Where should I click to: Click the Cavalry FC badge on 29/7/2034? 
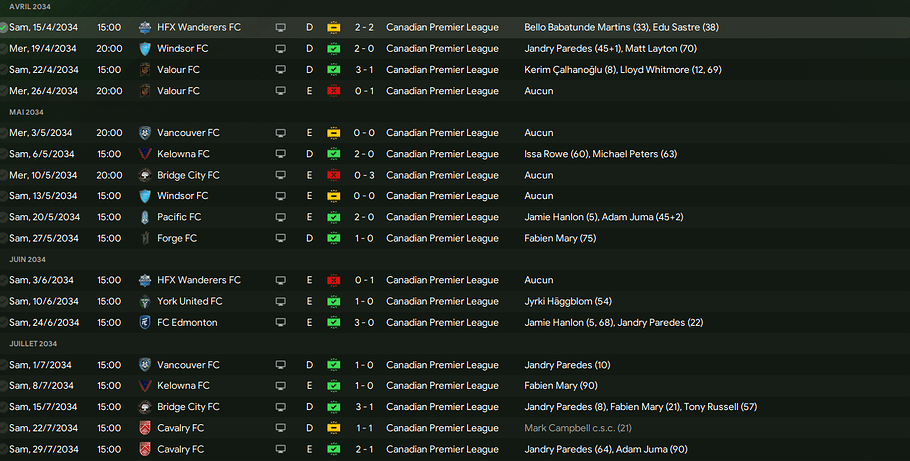[x=145, y=449]
